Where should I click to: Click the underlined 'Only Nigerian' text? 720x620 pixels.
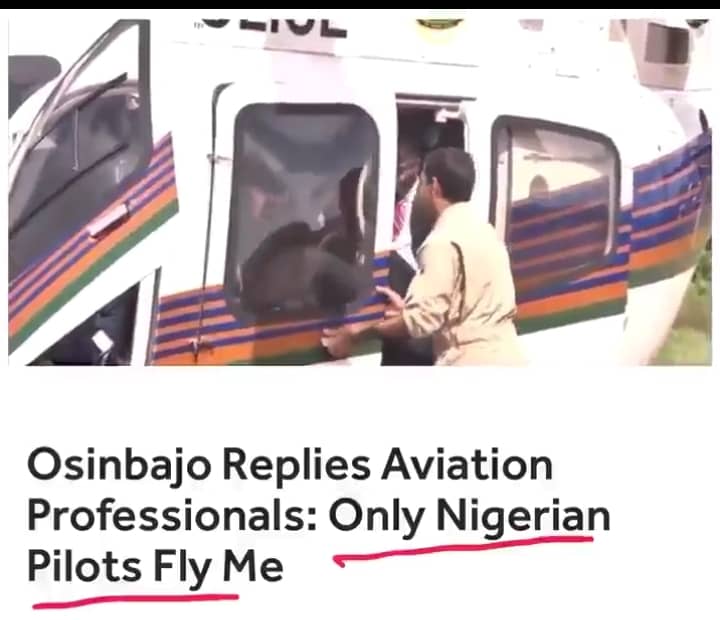(469, 516)
